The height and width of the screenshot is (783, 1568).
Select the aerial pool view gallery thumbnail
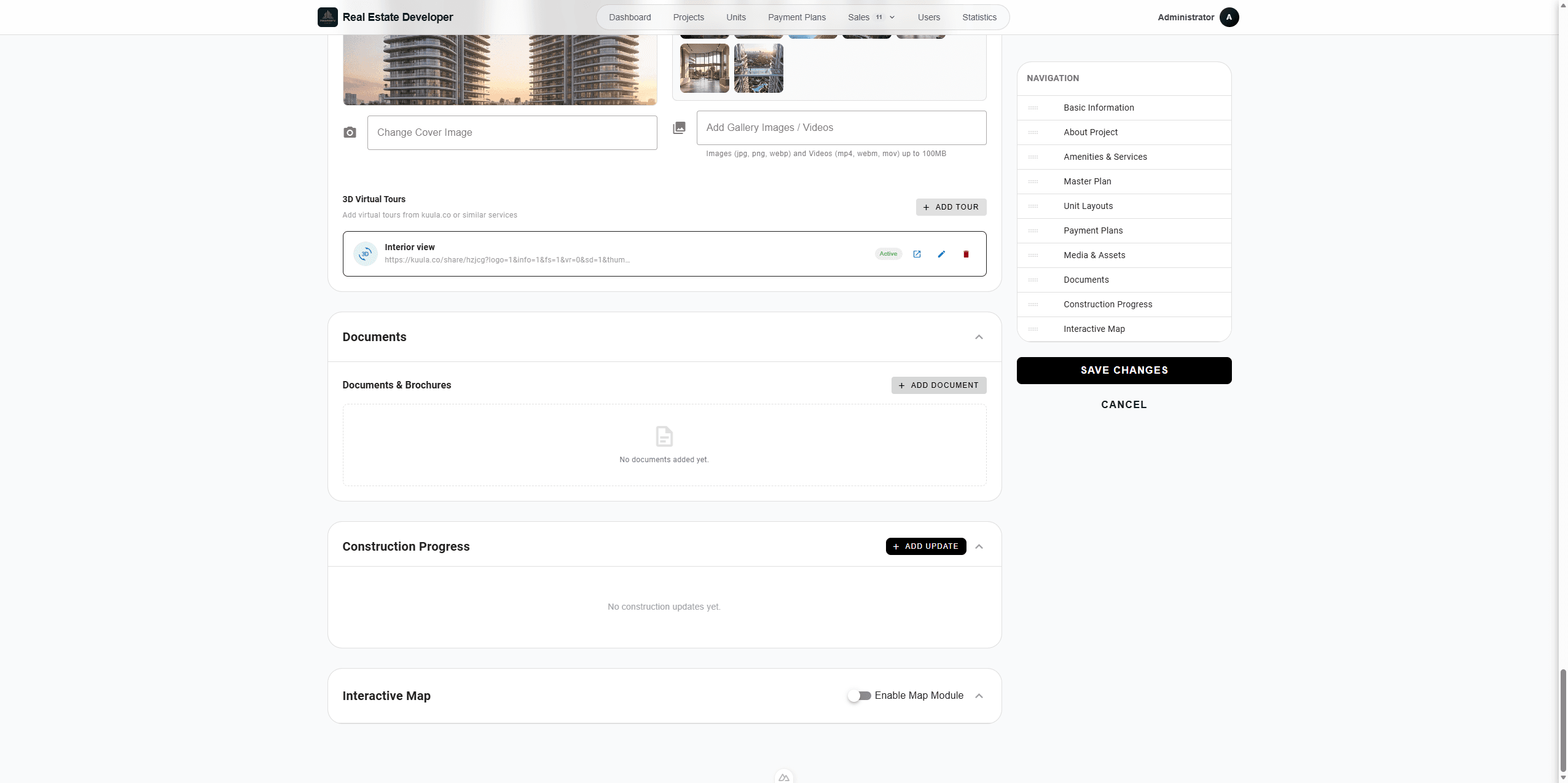tap(758, 68)
